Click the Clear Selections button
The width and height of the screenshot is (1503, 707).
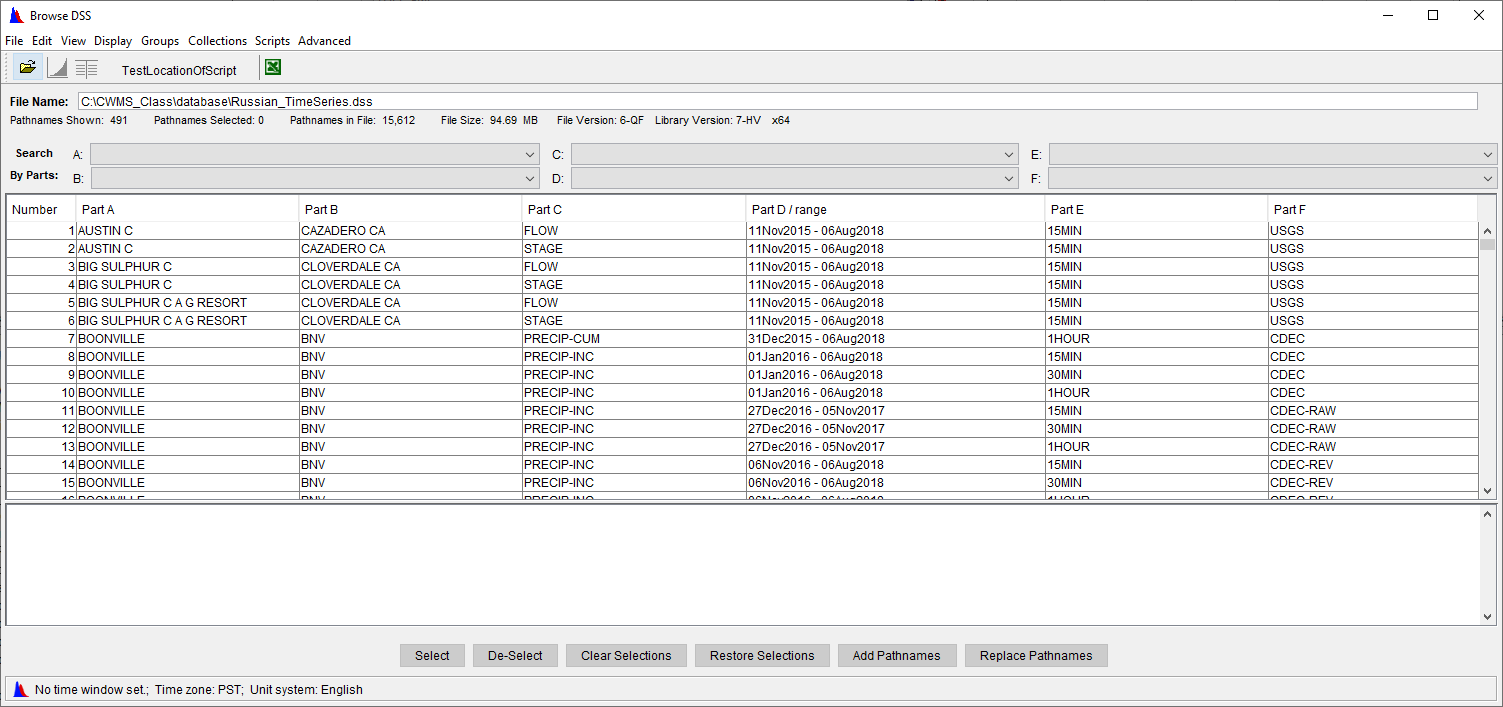point(626,656)
